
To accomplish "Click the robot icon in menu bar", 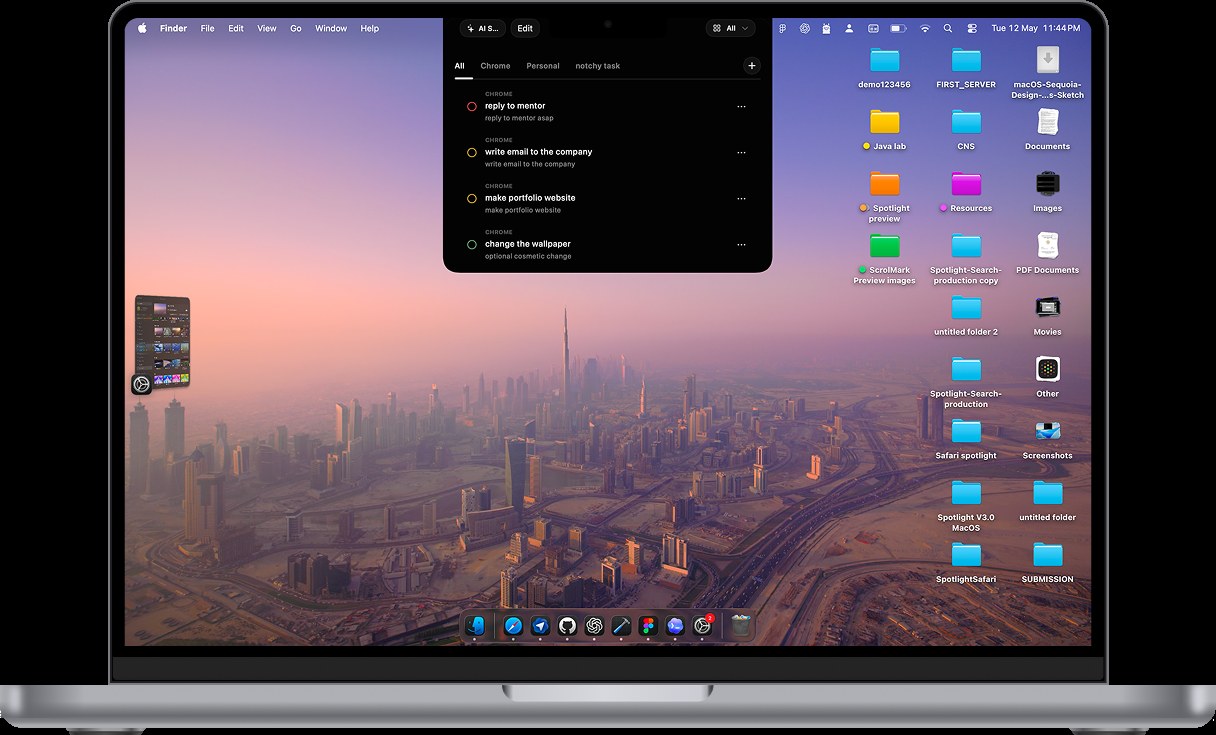I will click(x=827, y=29).
